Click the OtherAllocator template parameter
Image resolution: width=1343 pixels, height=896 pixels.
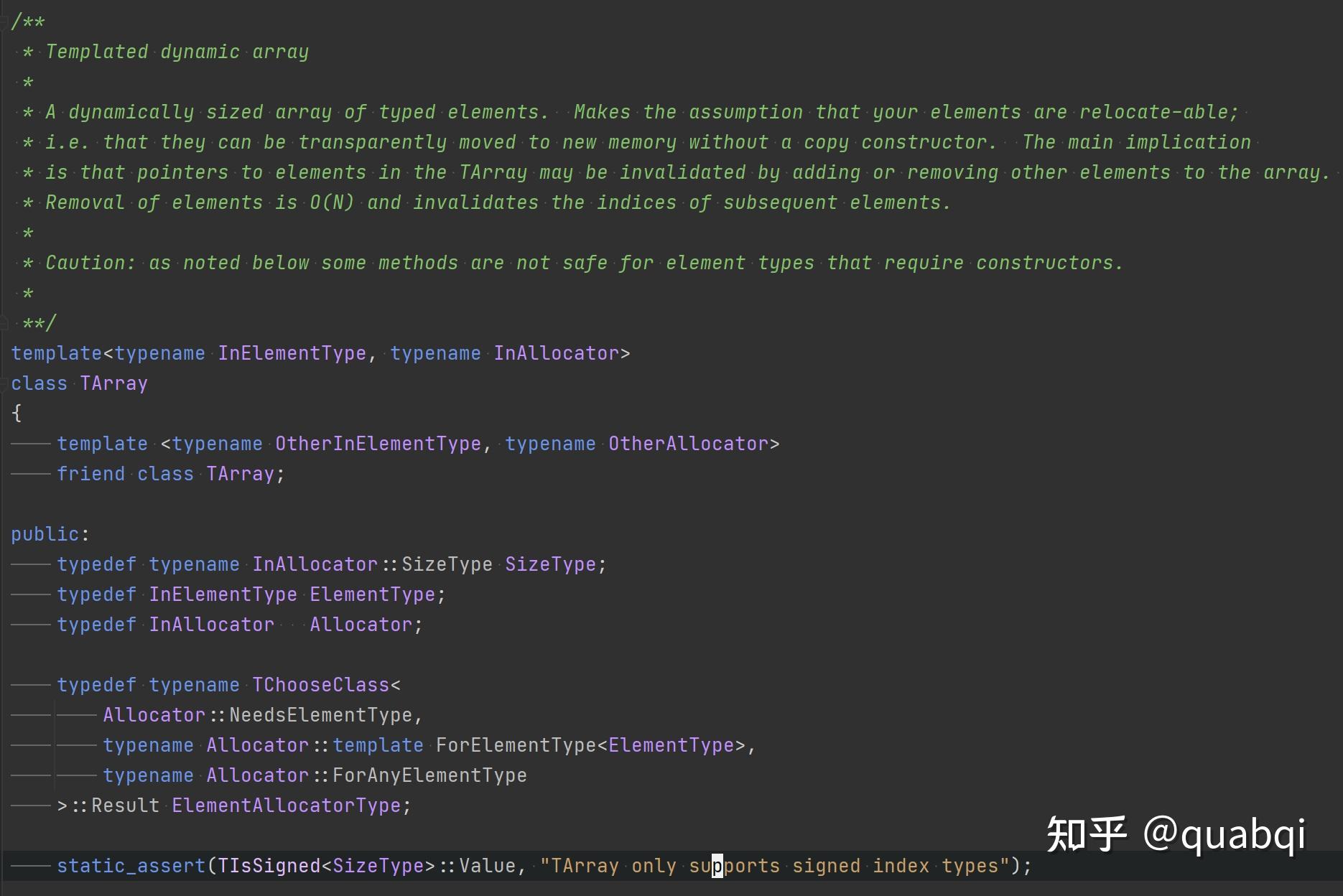point(688,444)
